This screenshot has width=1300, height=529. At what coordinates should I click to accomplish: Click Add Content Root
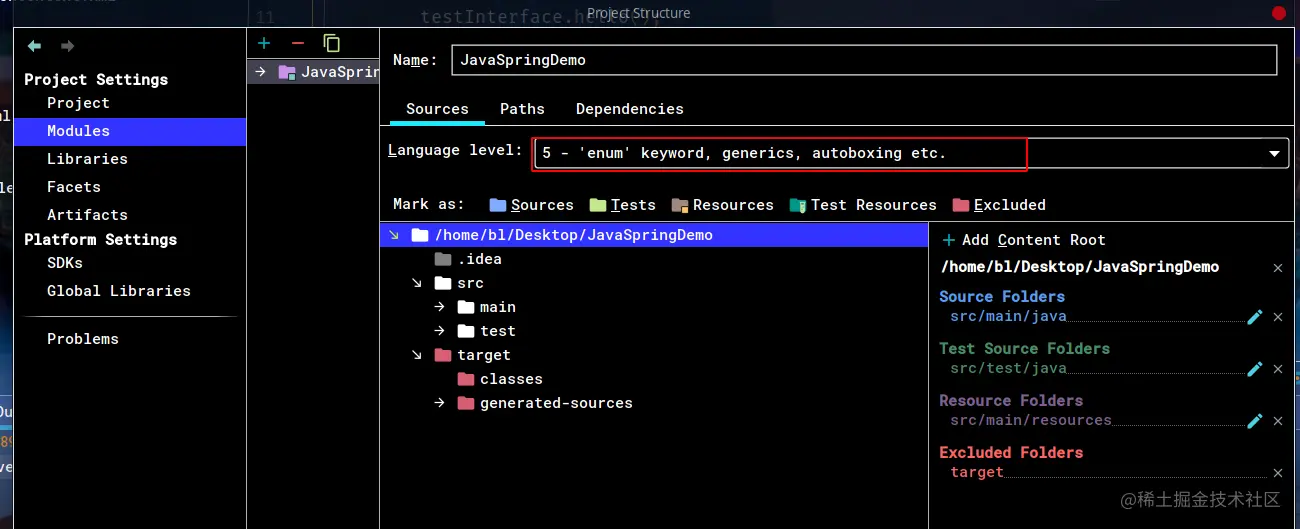(1023, 240)
